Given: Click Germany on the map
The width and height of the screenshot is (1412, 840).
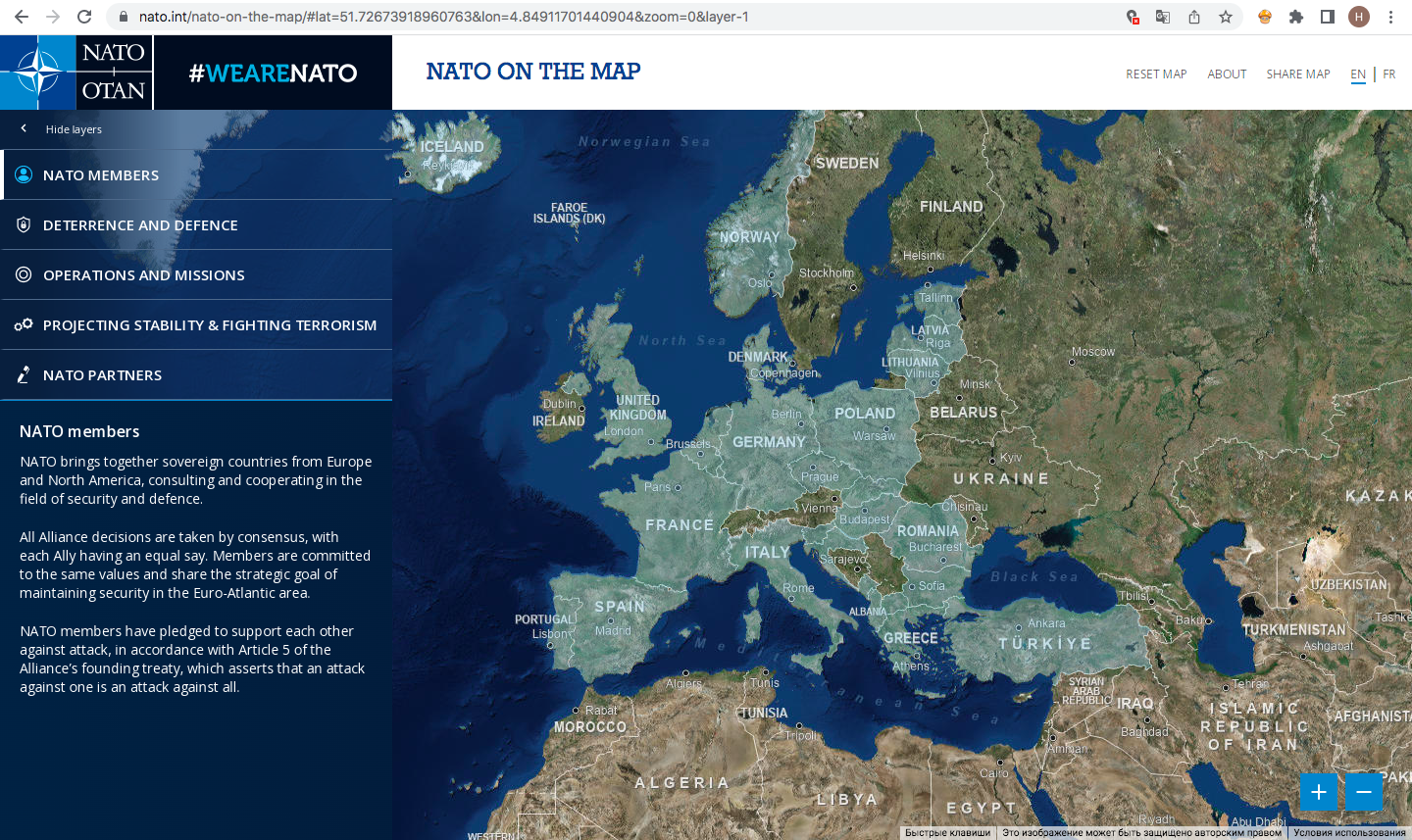Looking at the screenshot, I should click(x=769, y=442).
